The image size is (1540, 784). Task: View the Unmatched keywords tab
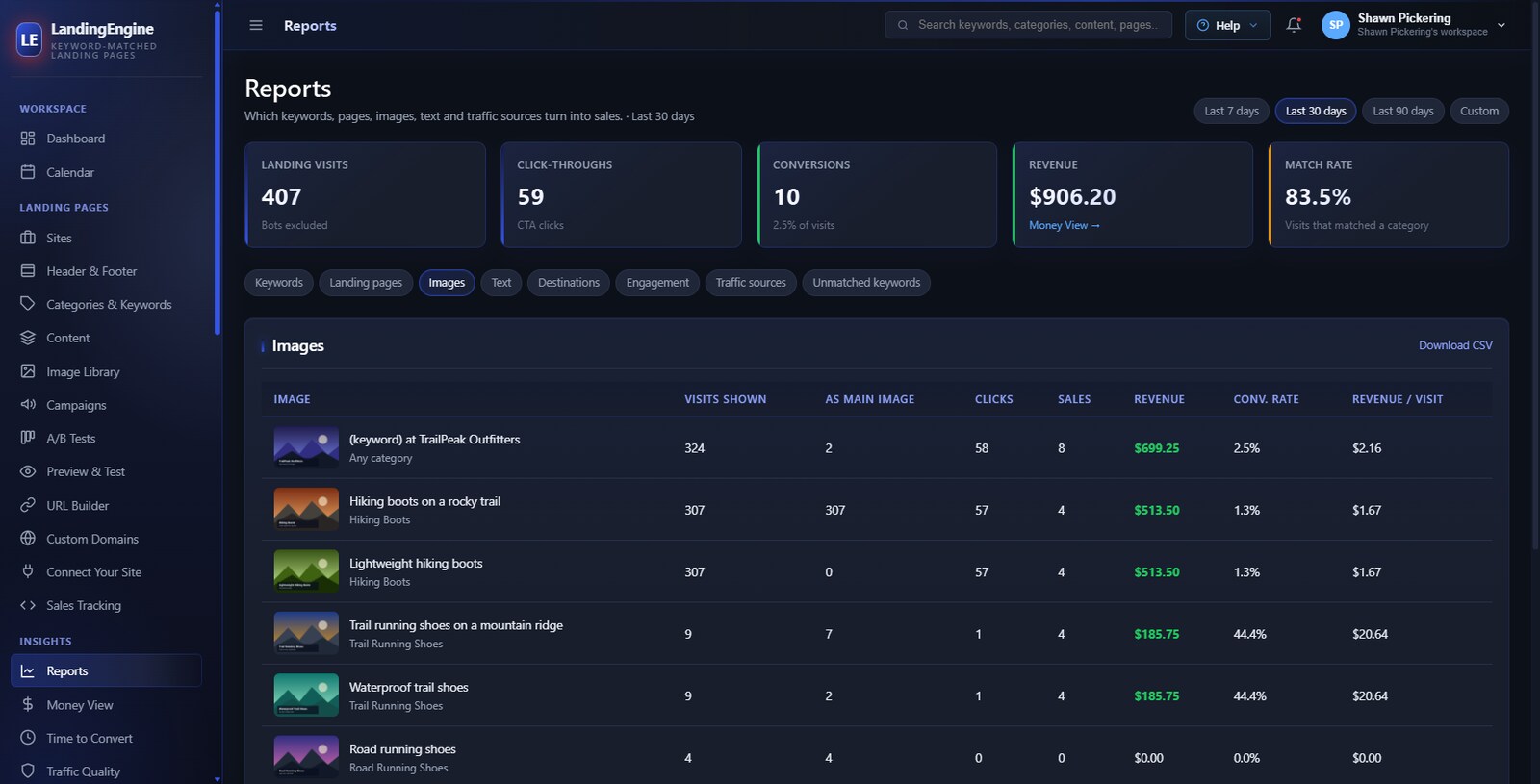click(x=866, y=283)
